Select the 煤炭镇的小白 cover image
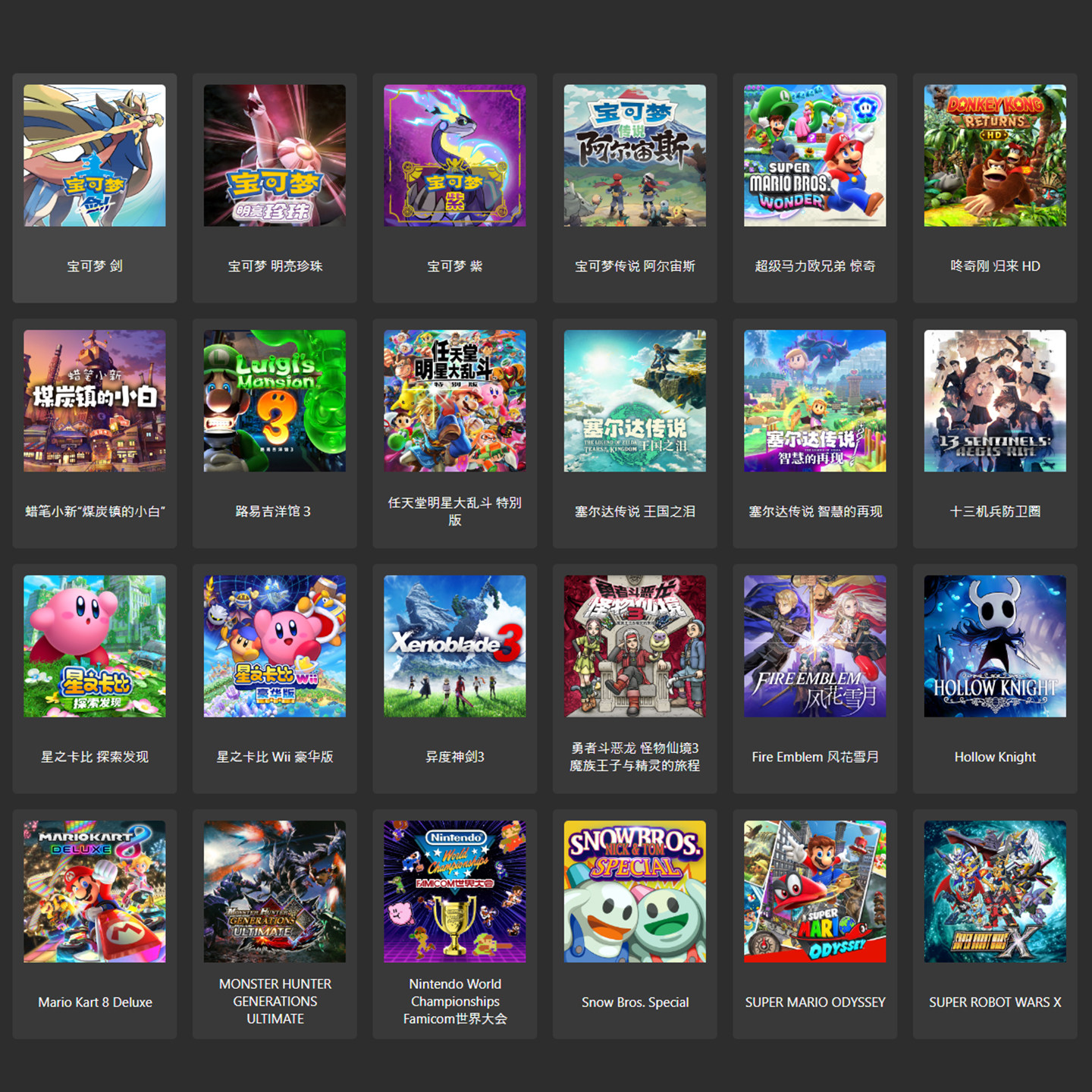This screenshot has width=1092, height=1092. 95,401
